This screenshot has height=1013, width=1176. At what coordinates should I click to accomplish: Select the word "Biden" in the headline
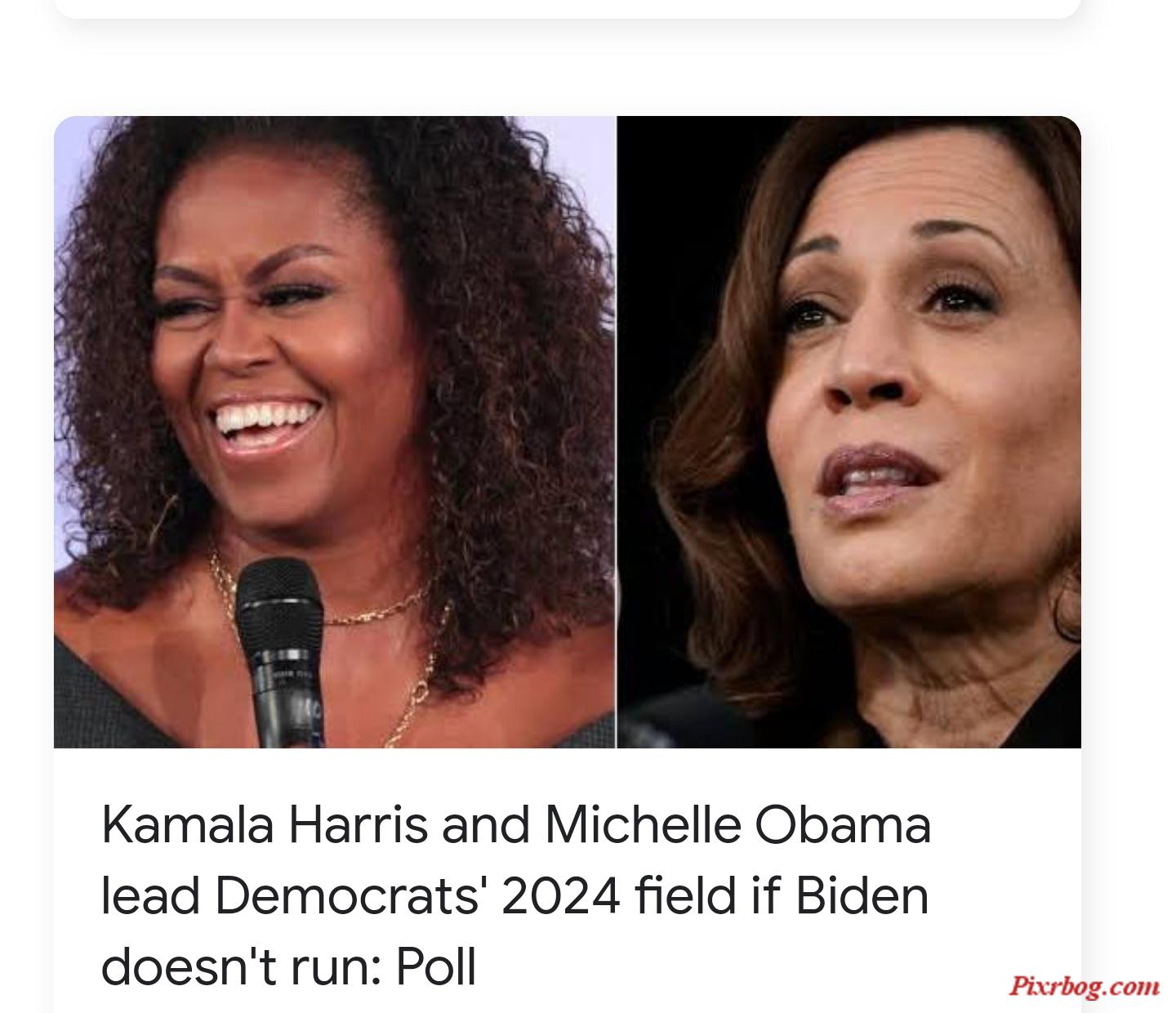862,895
